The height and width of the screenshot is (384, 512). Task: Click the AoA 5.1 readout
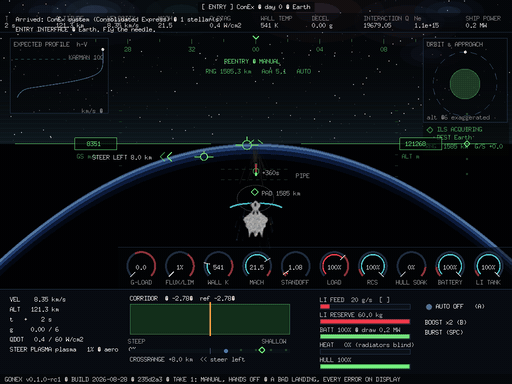[274, 71]
